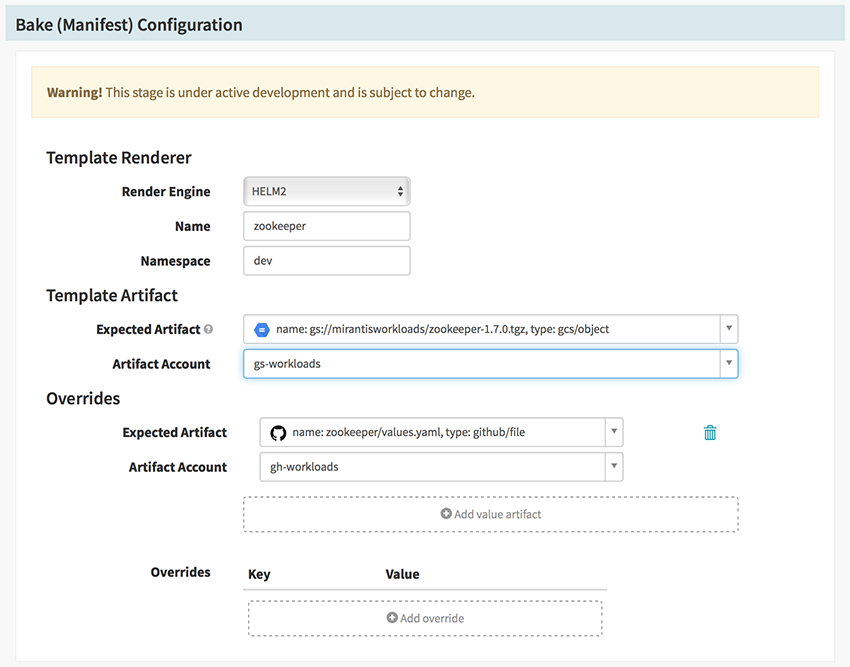850x667 pixels.
Task: Click the Key column header
Action: (259, 574)
